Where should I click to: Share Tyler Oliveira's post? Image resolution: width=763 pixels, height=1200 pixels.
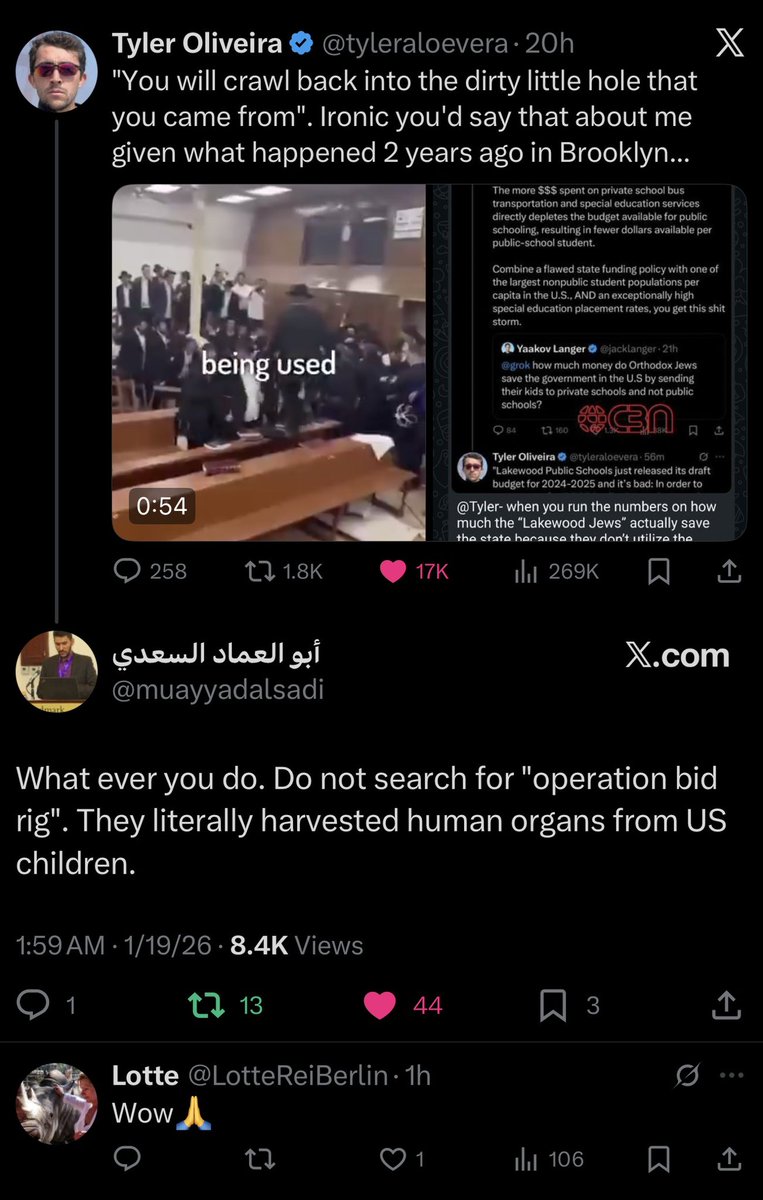[730, 570]
